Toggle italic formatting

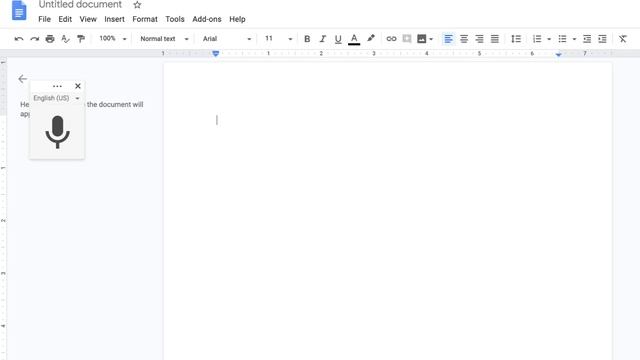pos(322,39)
